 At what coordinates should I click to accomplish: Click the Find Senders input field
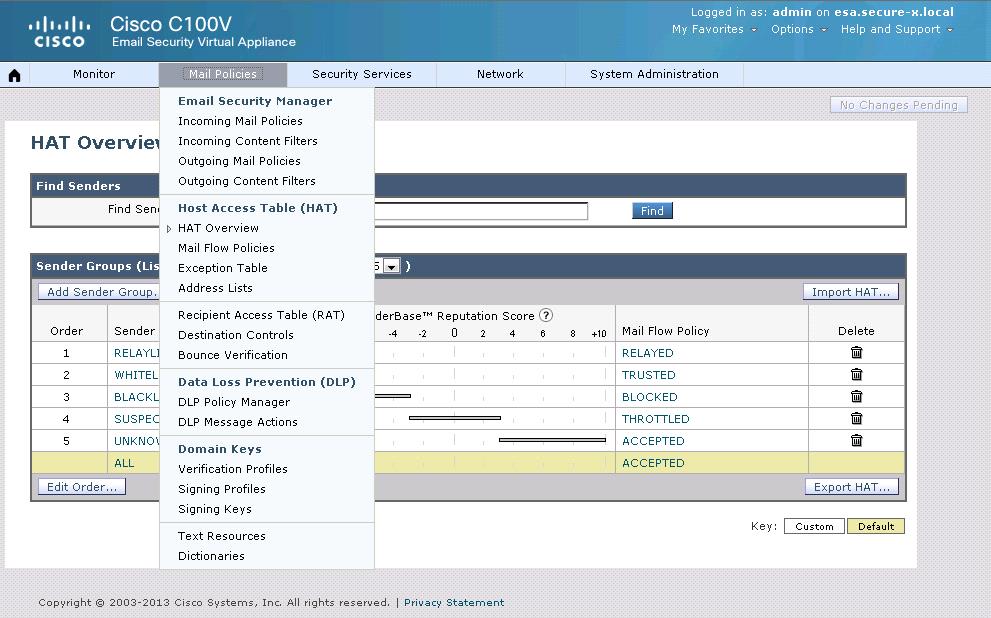tap(481, 211)
